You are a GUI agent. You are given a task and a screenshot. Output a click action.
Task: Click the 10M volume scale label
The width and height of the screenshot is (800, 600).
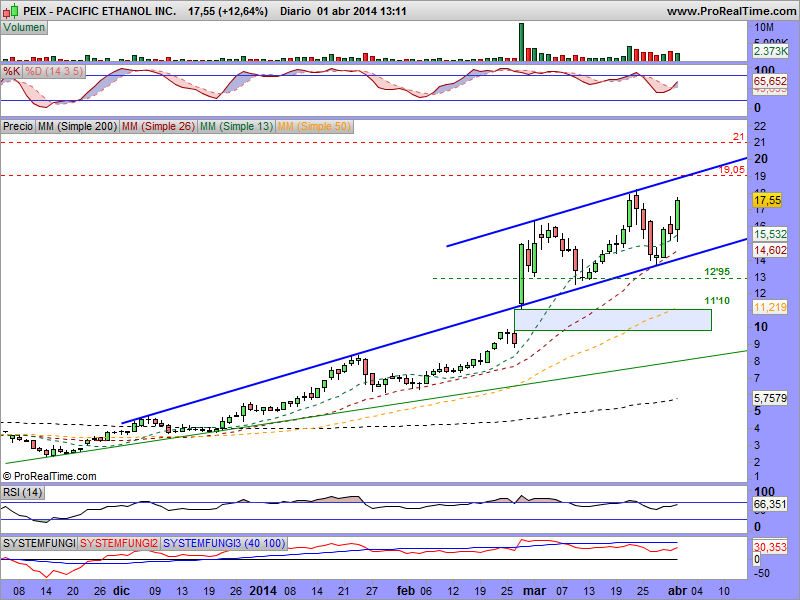point(764,28)
